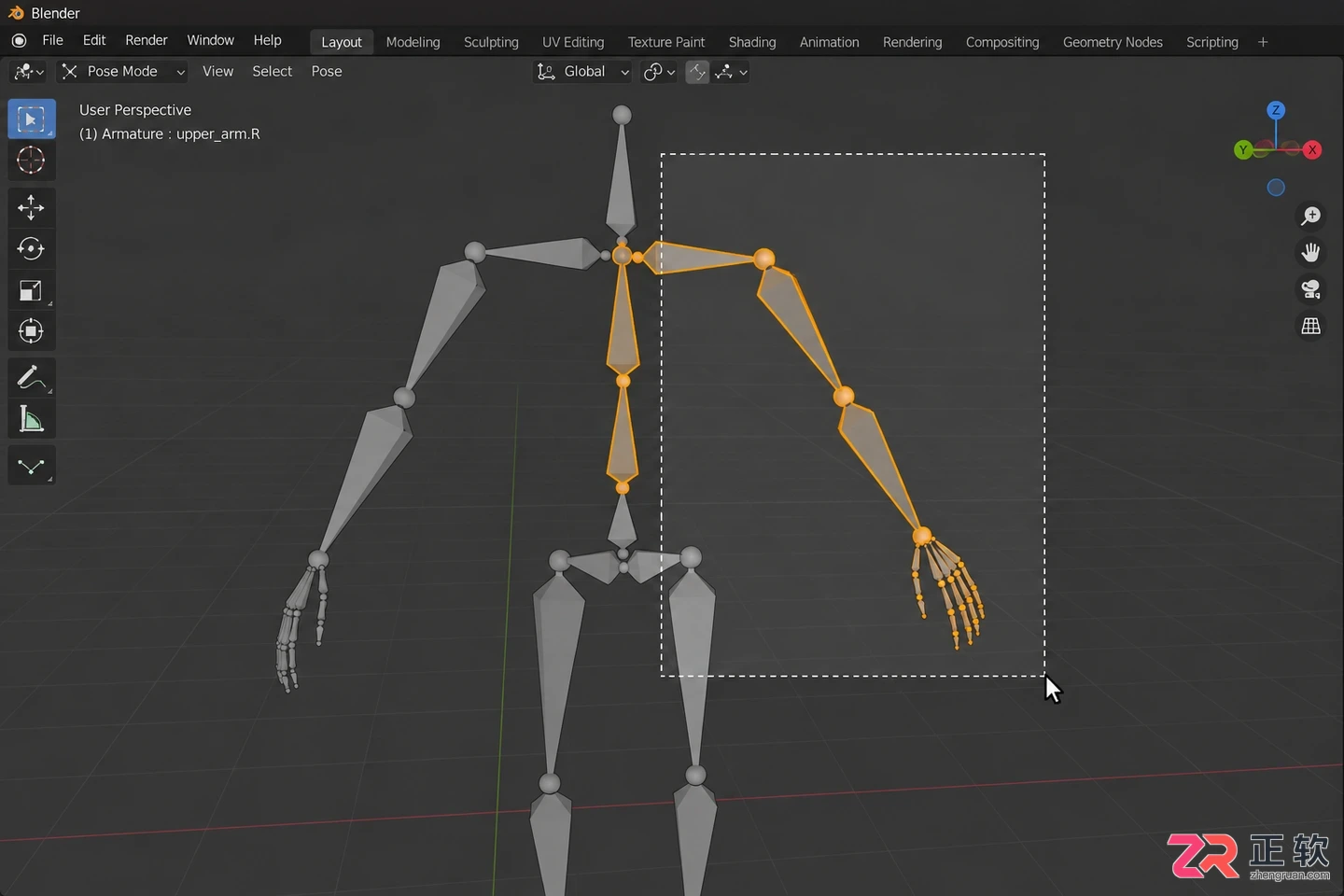Click the zoom magnifier viewport button
The image size is (1344, 896).
1311,217
